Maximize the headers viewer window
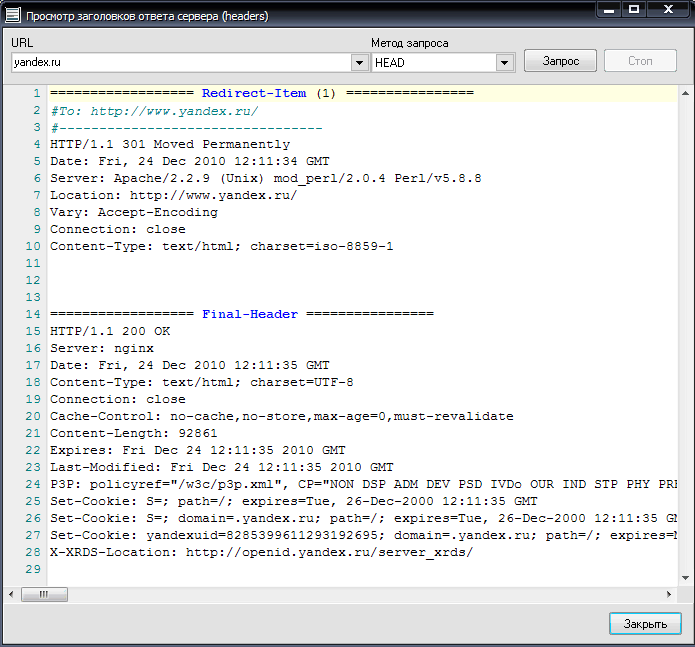The height and width of the screenshot is (647, 695). pos(634,10)
